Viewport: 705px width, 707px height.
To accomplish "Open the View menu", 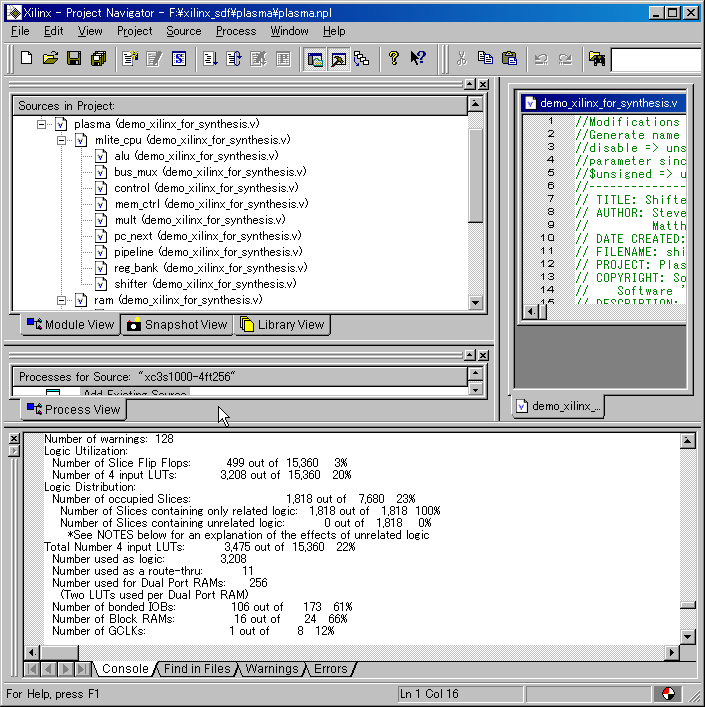I will pos(90,31).
